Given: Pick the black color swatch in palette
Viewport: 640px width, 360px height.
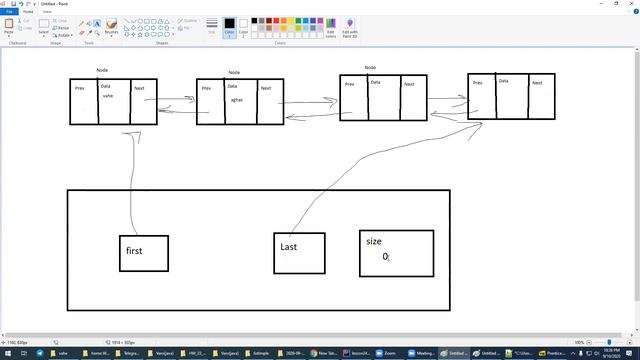Looking at the screenshot, I should 254,20.
